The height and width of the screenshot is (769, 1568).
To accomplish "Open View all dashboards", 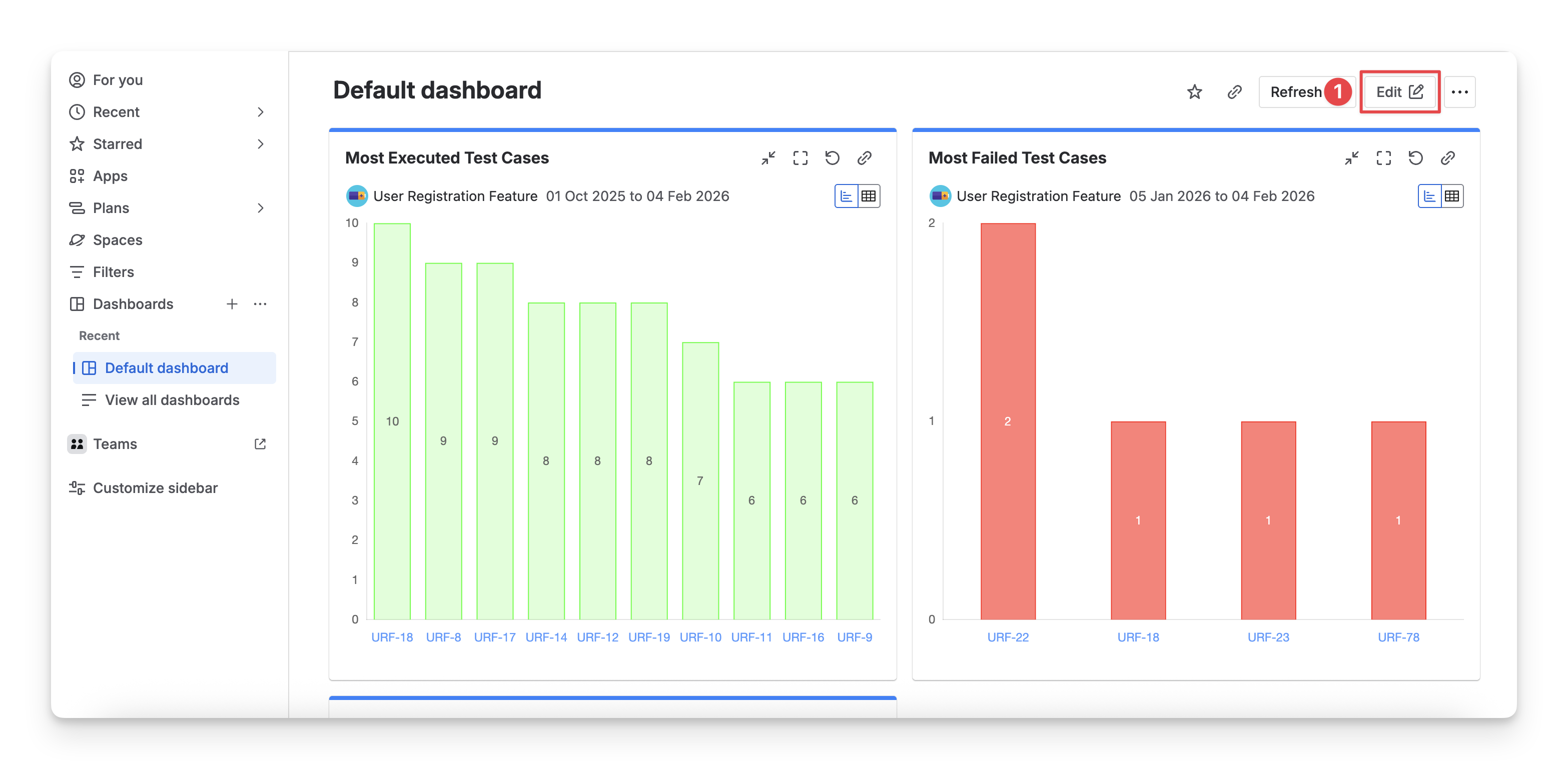I will tap(172, 399).
